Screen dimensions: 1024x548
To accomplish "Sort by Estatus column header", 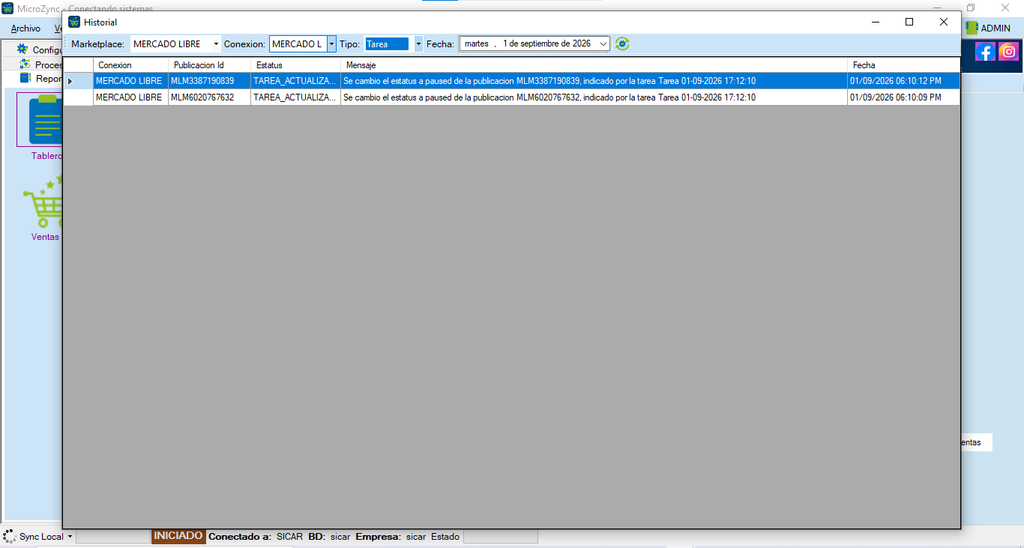I will pyautogui.click(x=295, y=65).
